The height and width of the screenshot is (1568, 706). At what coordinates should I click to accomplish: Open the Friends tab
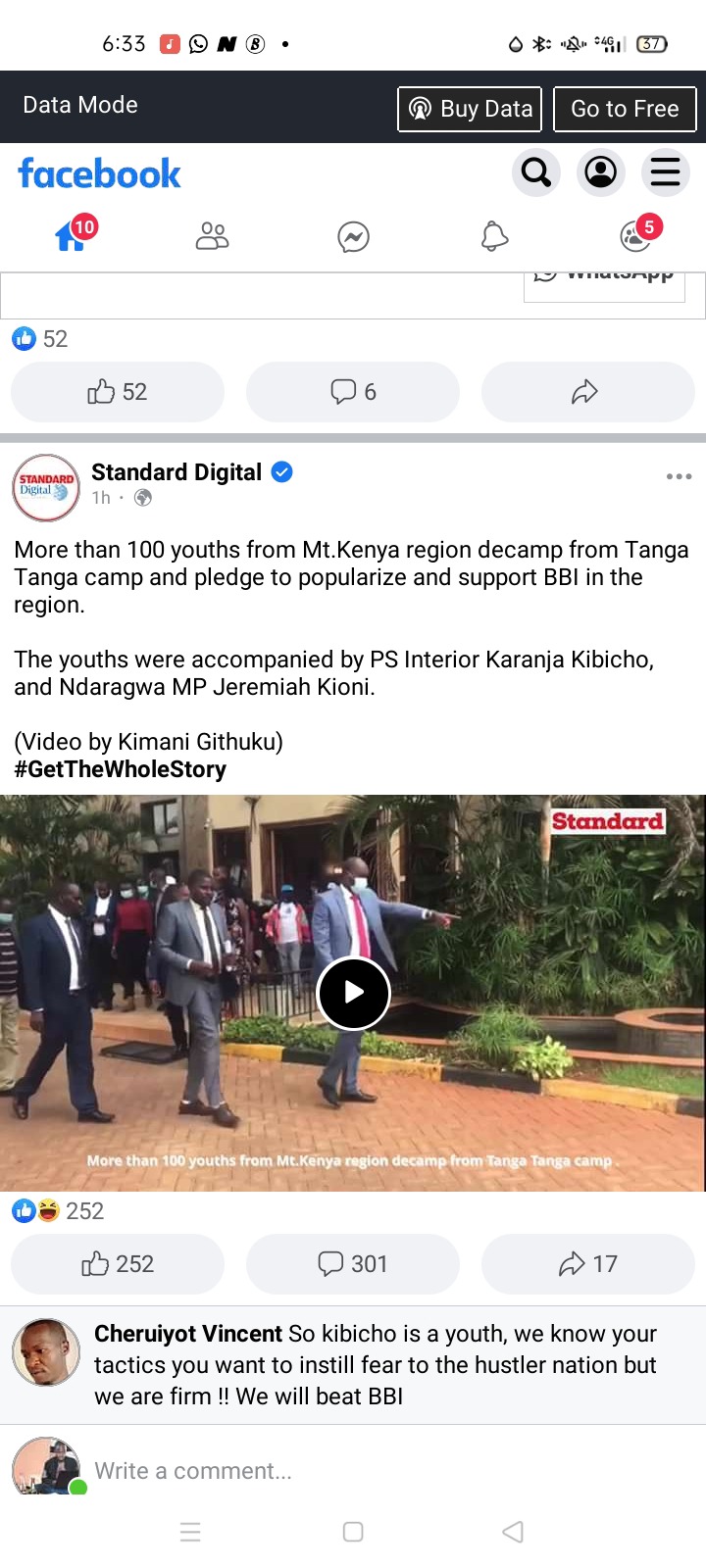212,236
